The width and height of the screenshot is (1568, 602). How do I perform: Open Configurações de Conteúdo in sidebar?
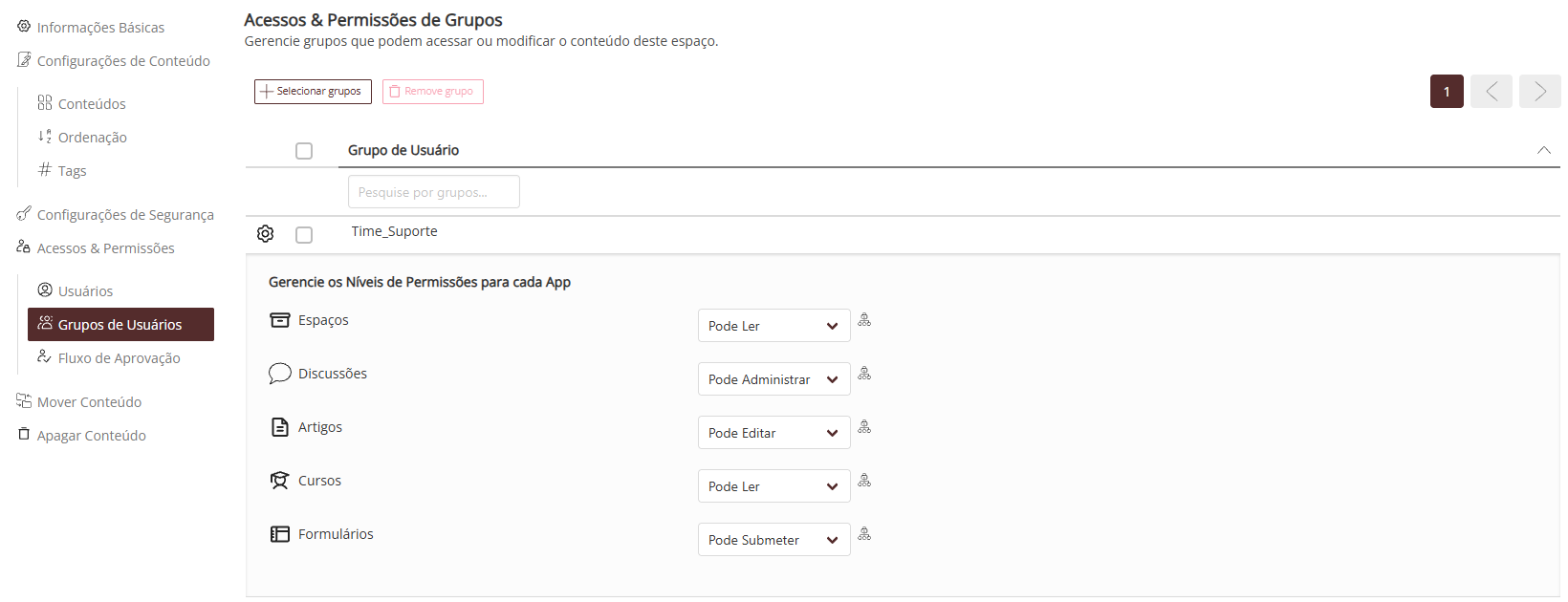point(123,61)
